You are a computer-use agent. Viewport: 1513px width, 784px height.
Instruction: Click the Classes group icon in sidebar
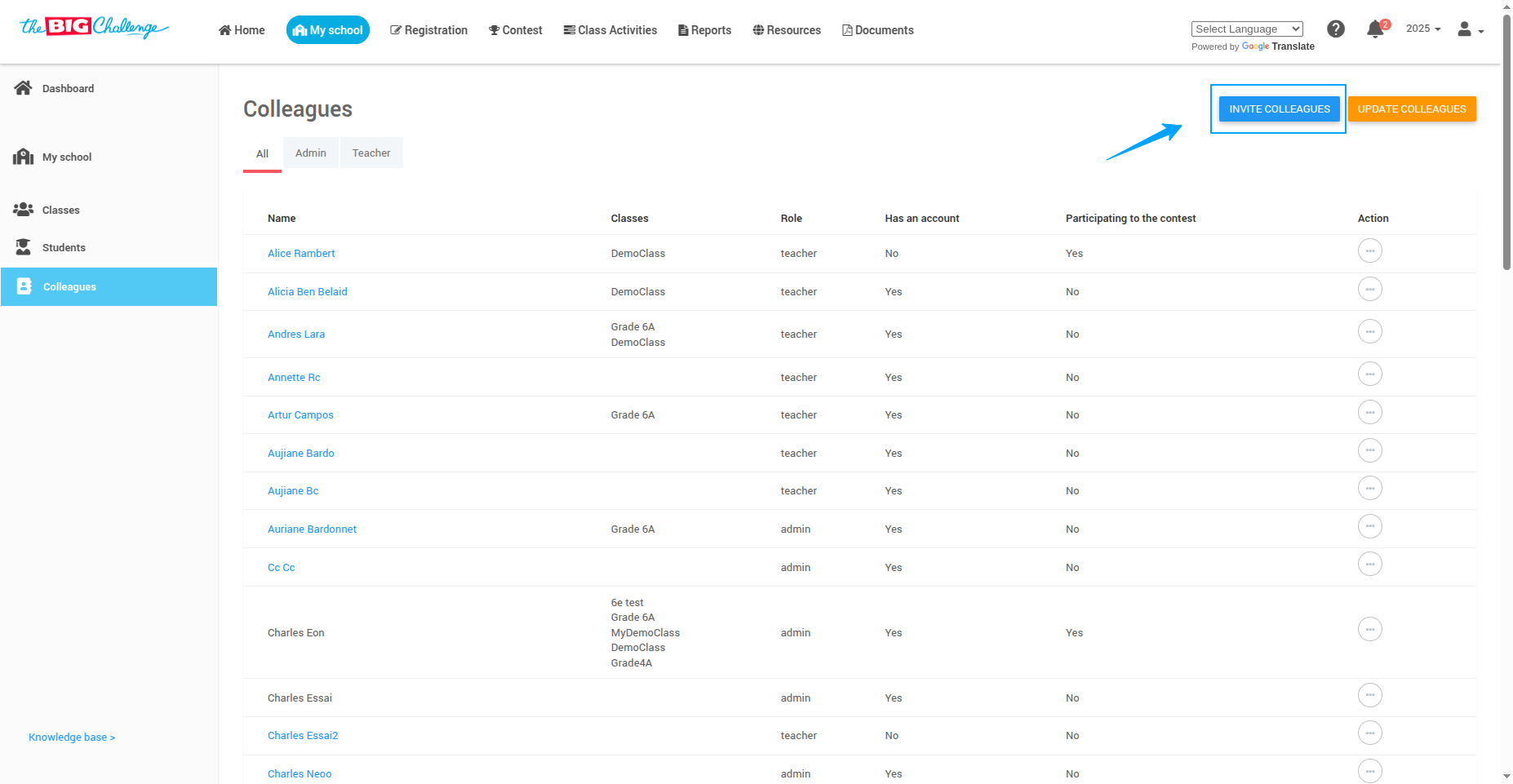(x=23, y=209)
